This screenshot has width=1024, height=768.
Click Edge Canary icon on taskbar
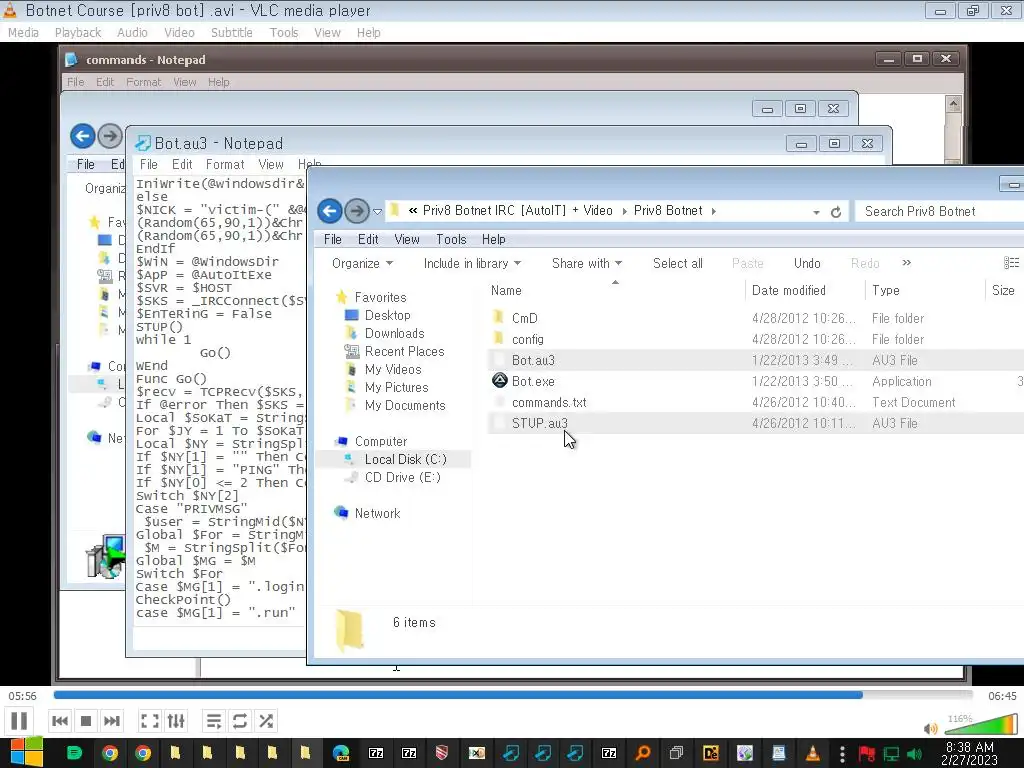pos(340,753)
